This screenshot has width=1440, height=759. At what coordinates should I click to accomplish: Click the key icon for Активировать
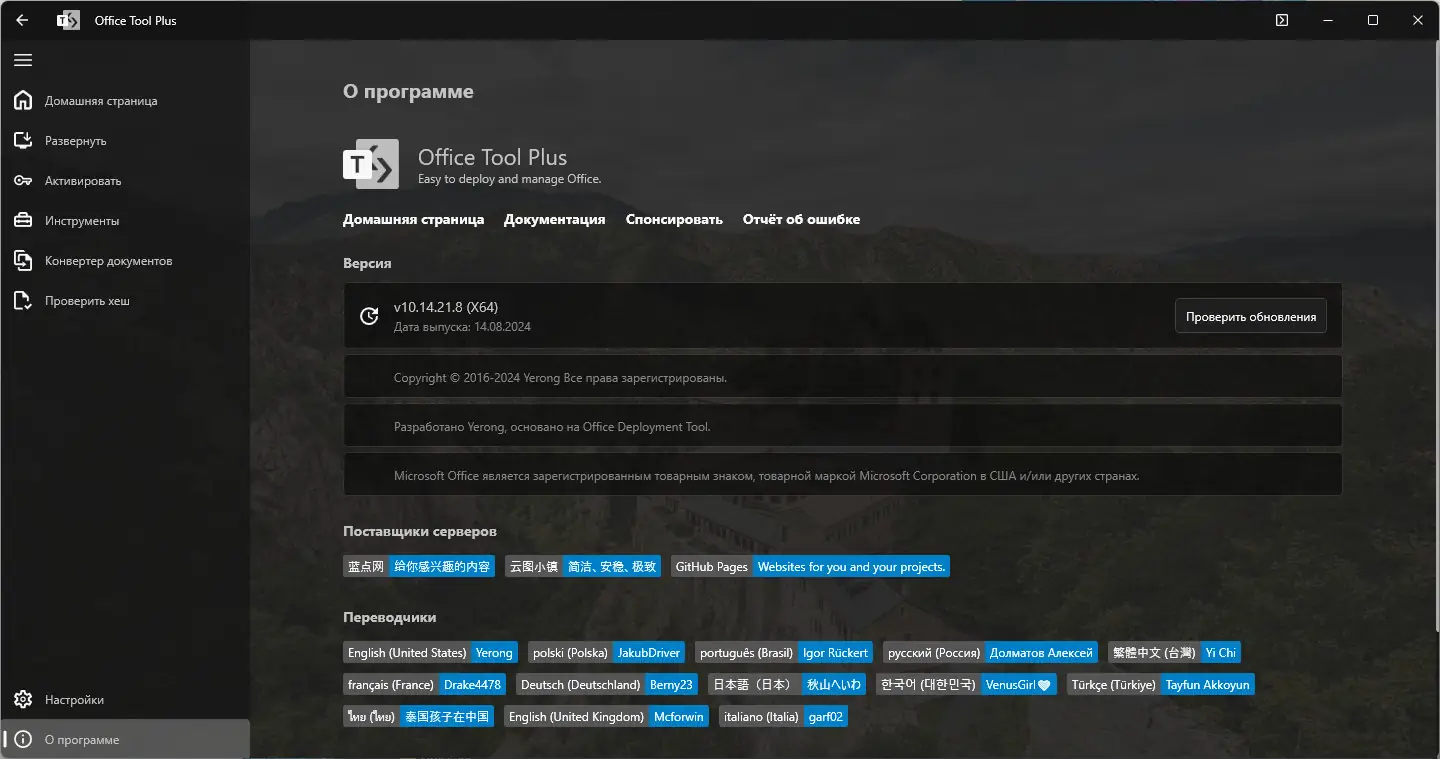[x=24, y=180]
